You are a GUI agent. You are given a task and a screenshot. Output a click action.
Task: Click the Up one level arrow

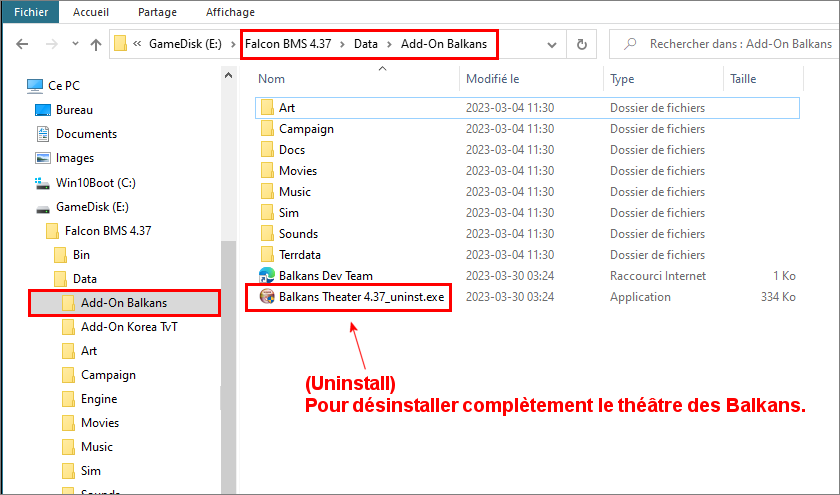click(x=96, y=45)
